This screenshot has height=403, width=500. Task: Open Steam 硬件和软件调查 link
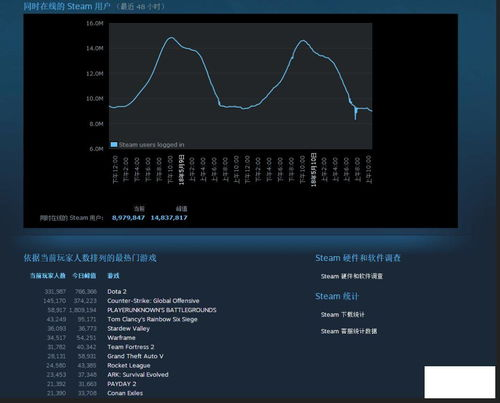[x=352, y=276]
